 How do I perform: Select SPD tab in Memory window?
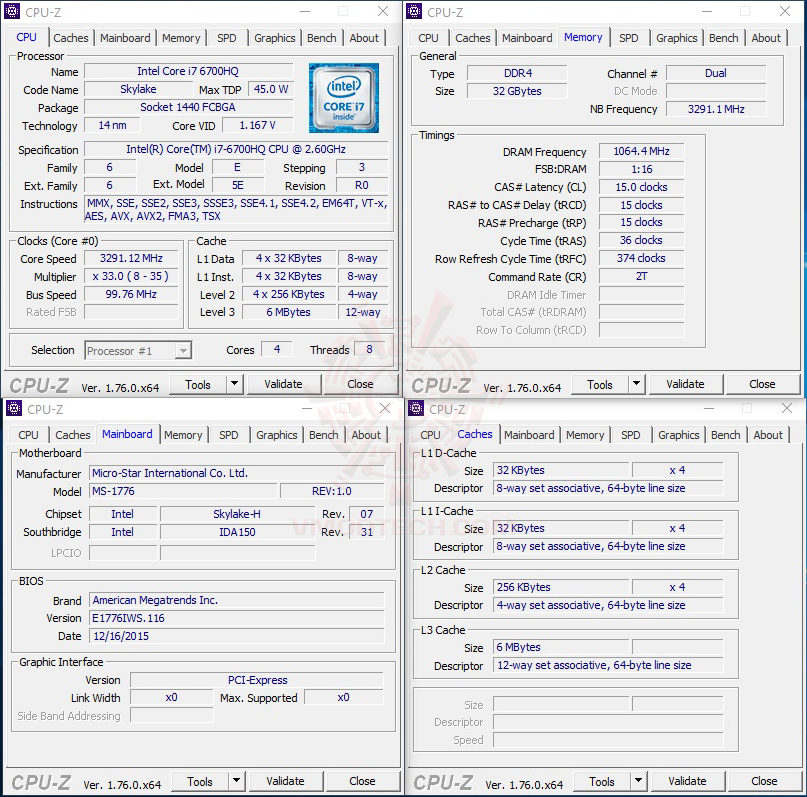coord(628,38)
